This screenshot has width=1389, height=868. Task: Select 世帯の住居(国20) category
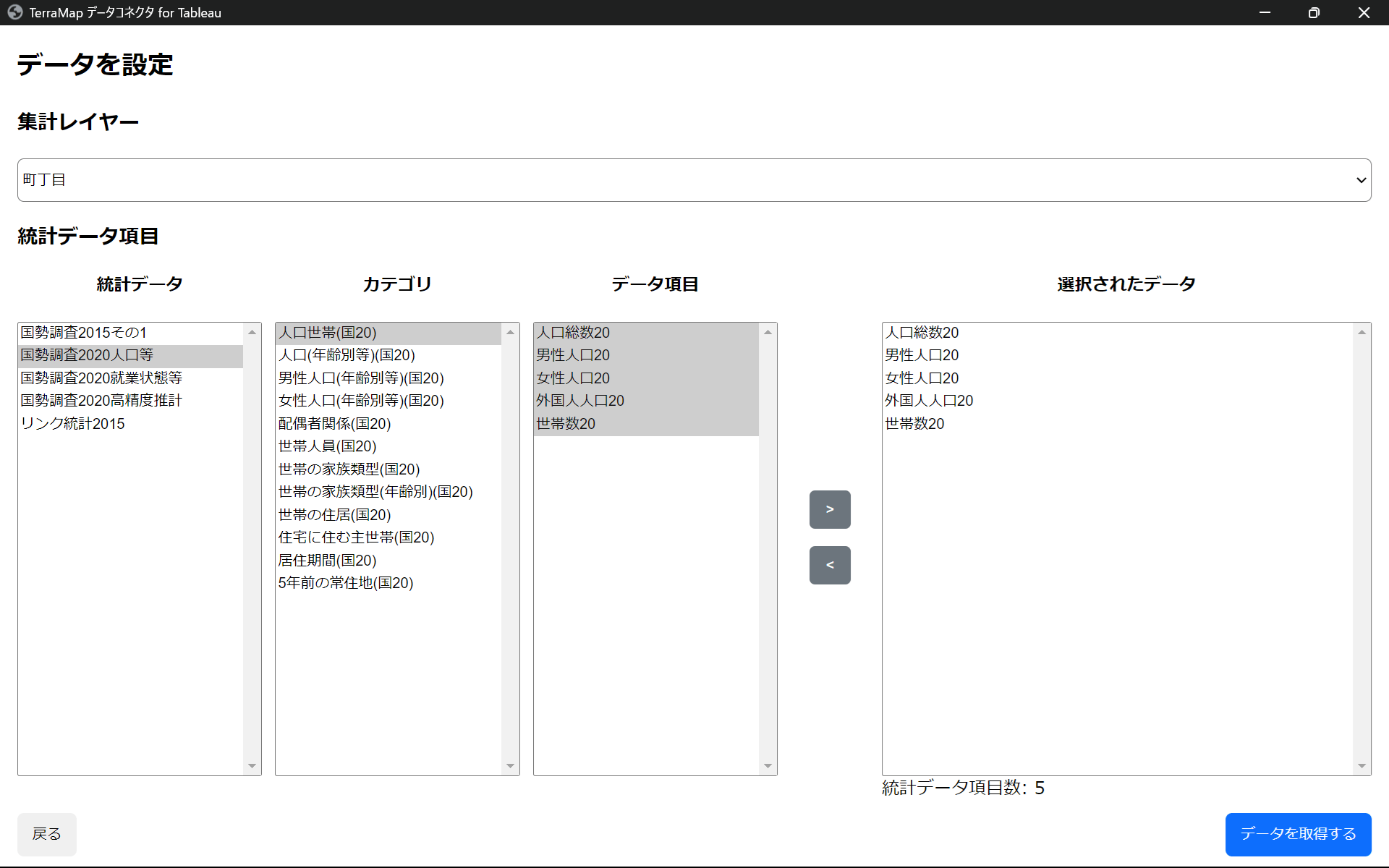pos(334,514)
